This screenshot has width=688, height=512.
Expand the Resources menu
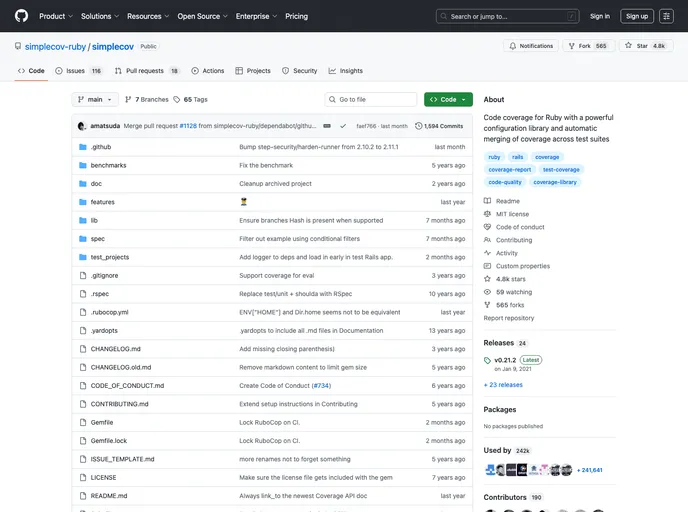click(x=148, y=16)
